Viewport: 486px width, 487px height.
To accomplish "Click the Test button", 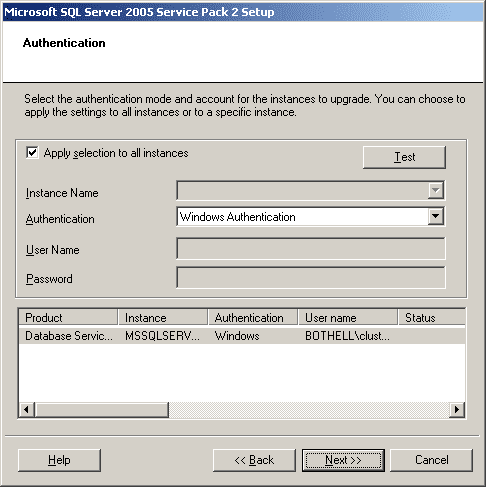I will [404, 157].
